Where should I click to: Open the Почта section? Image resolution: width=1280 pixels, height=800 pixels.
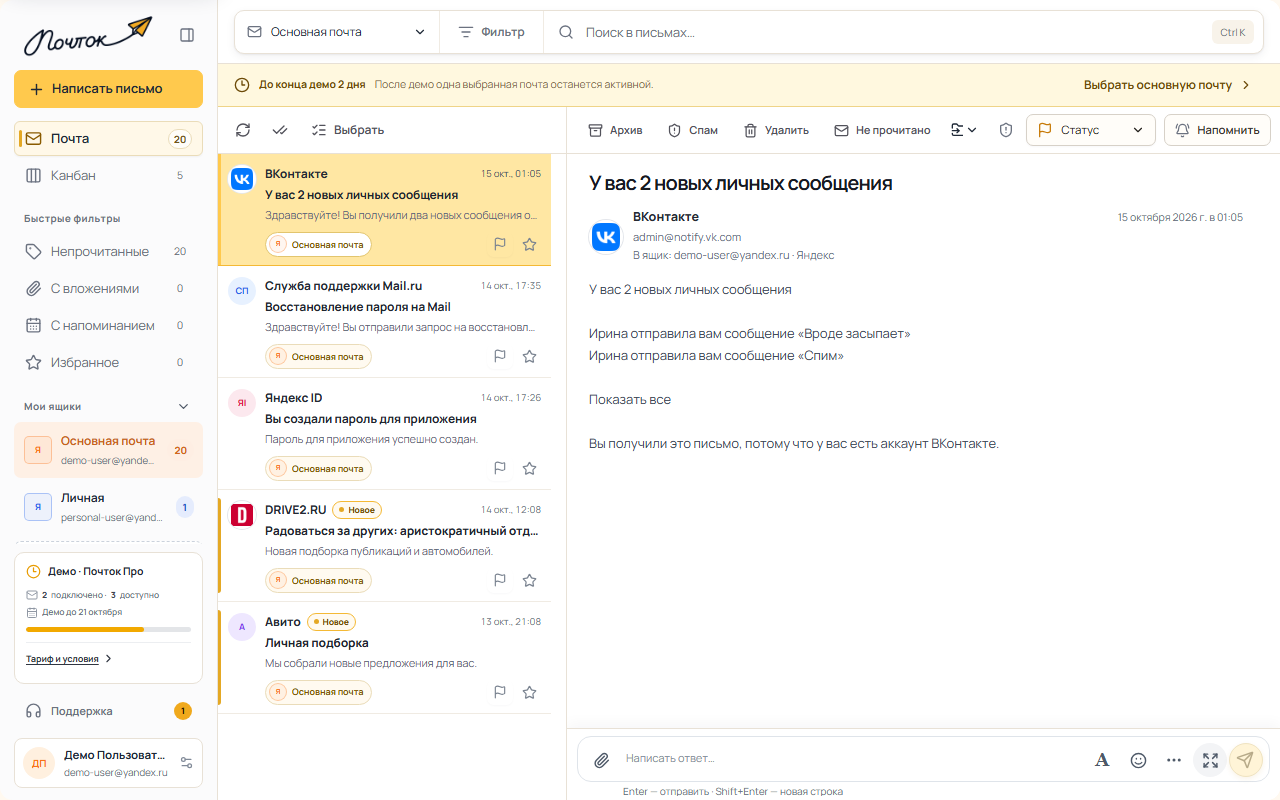(x=108, y=138)
